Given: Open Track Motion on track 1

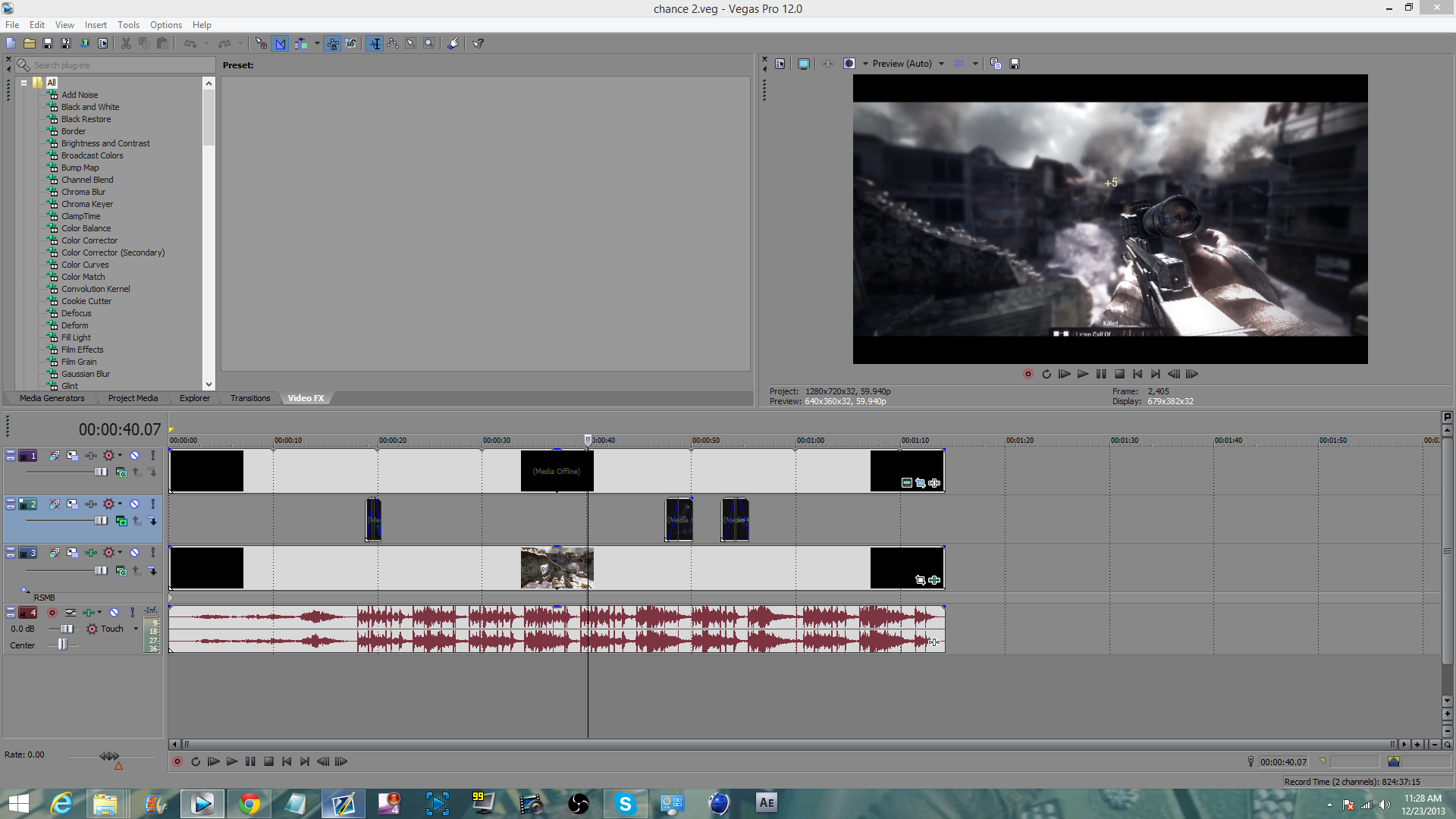Looking at the screenshot, I should click(72, 456).
